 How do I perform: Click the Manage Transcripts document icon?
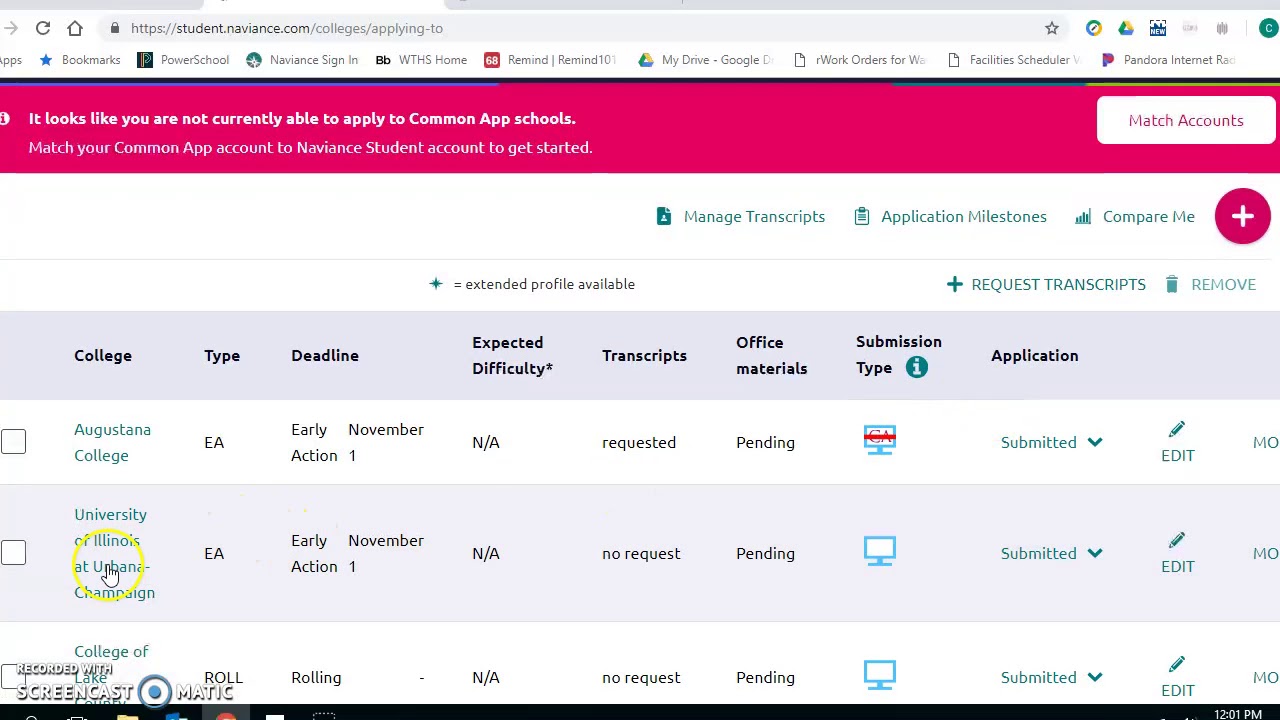(664, 216)
